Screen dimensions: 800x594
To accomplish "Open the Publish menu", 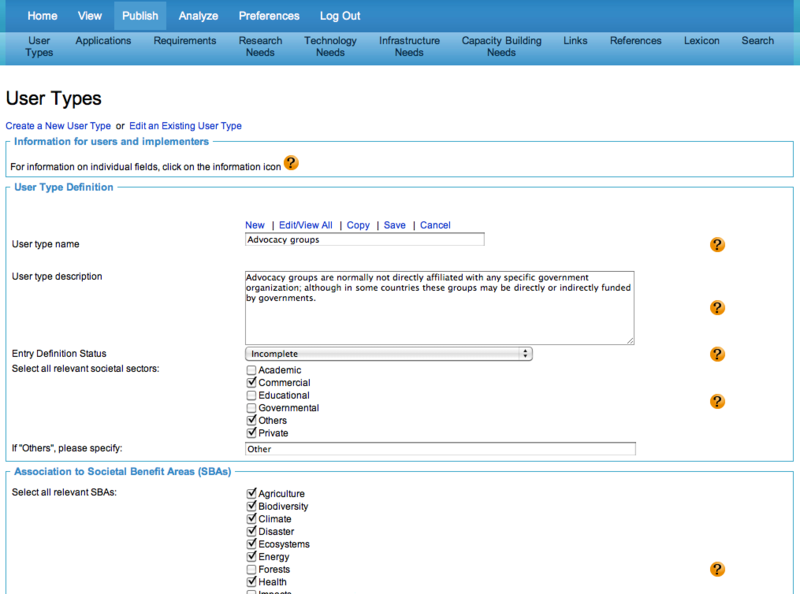I will 140,16.
